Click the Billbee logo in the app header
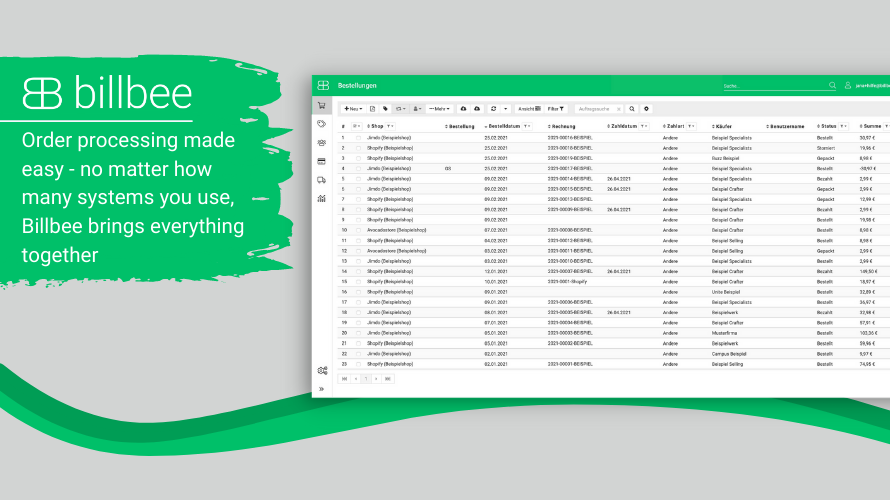This screenshot has width=890, height=500. point(323,85)
